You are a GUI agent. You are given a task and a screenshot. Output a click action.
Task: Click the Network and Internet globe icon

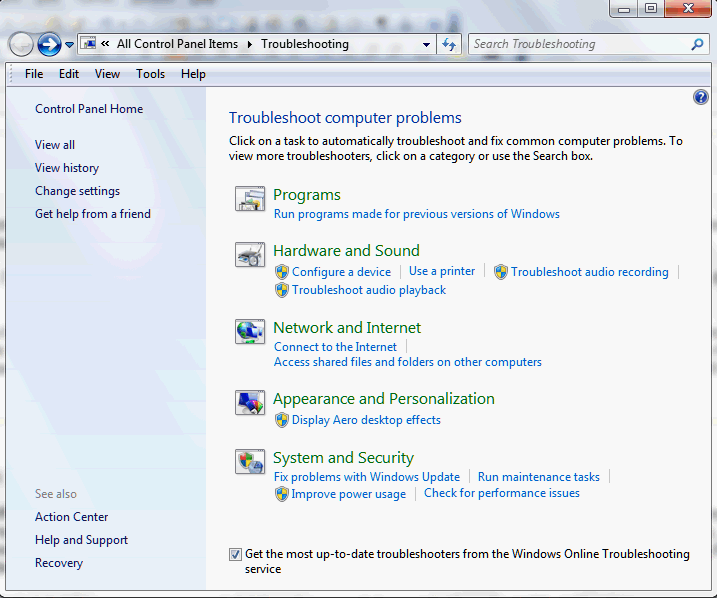pos(250,331)
